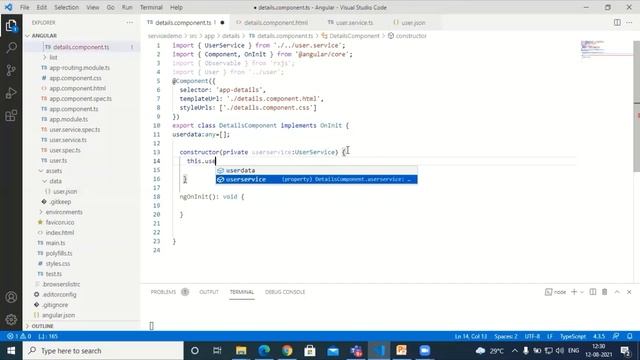
Task: Open File Explorer from taskbar
Action: pos(241,351)
